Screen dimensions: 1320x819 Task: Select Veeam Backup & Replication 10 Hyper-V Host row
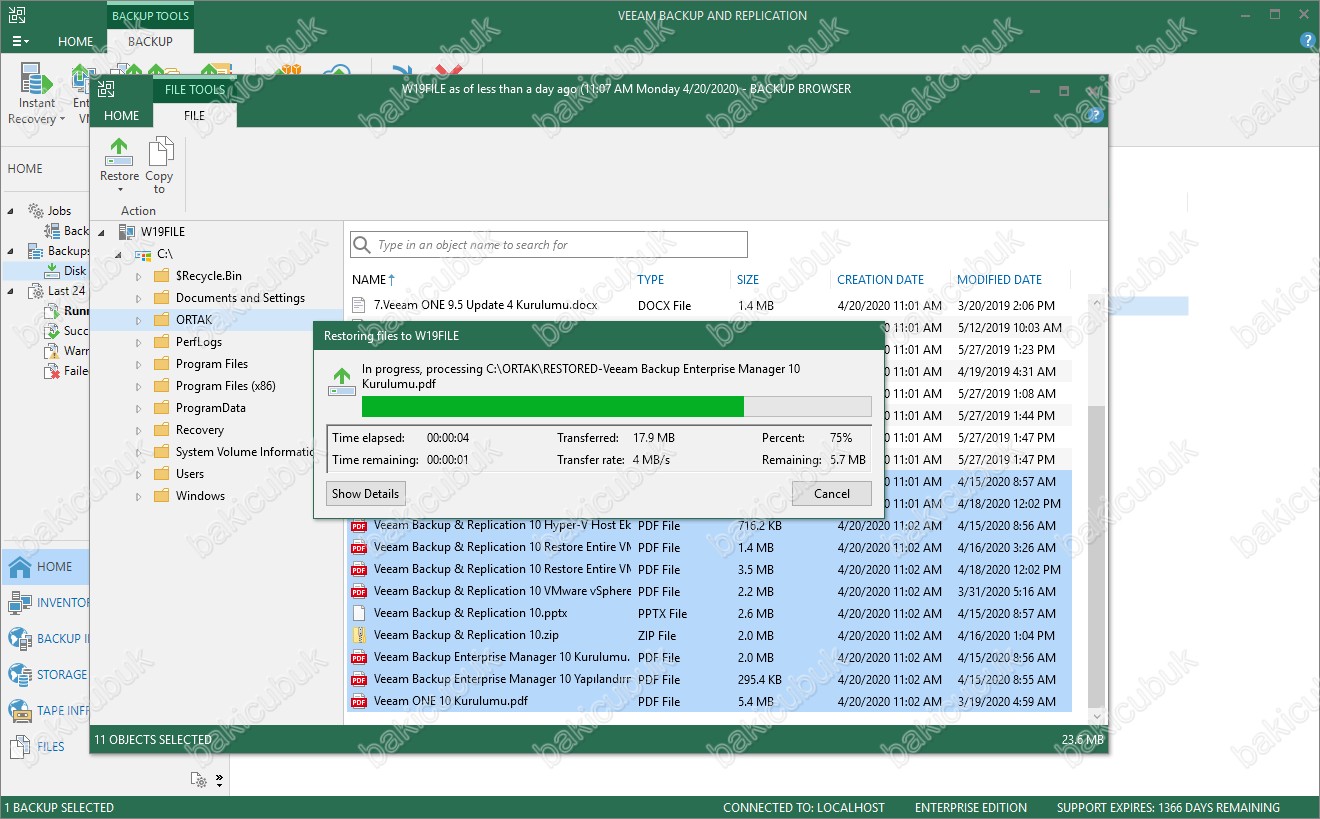710,525
